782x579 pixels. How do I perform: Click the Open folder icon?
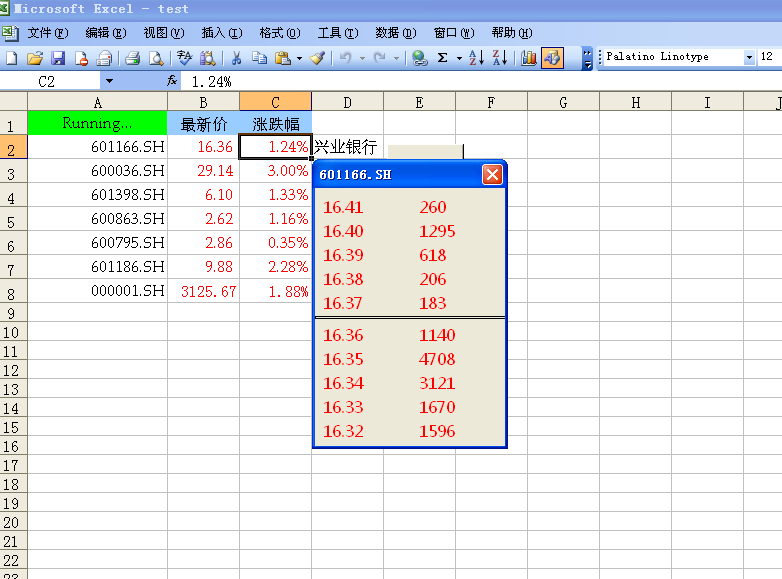[x=34, y=58]
